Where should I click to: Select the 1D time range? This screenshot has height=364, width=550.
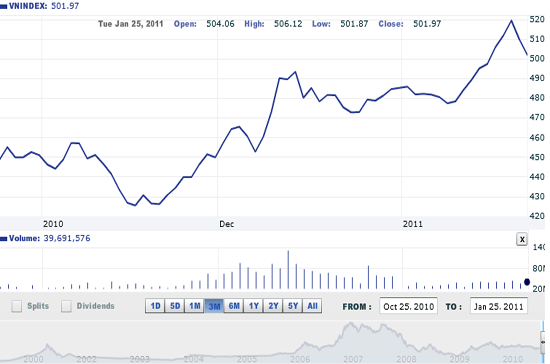coord(155,306)
